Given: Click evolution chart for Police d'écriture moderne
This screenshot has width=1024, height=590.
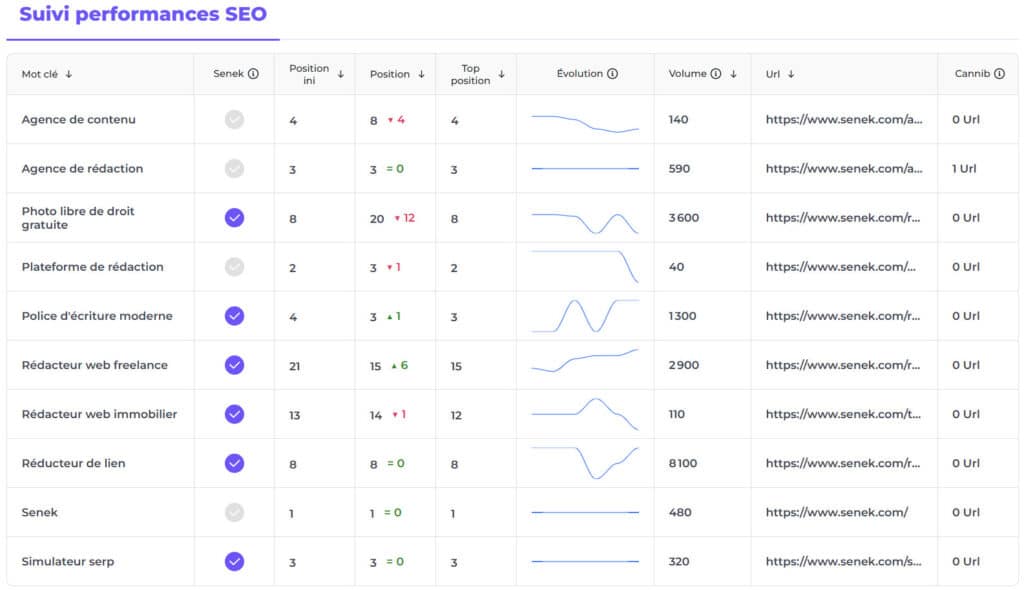Looking at the screenshot, I should (585, 316).
